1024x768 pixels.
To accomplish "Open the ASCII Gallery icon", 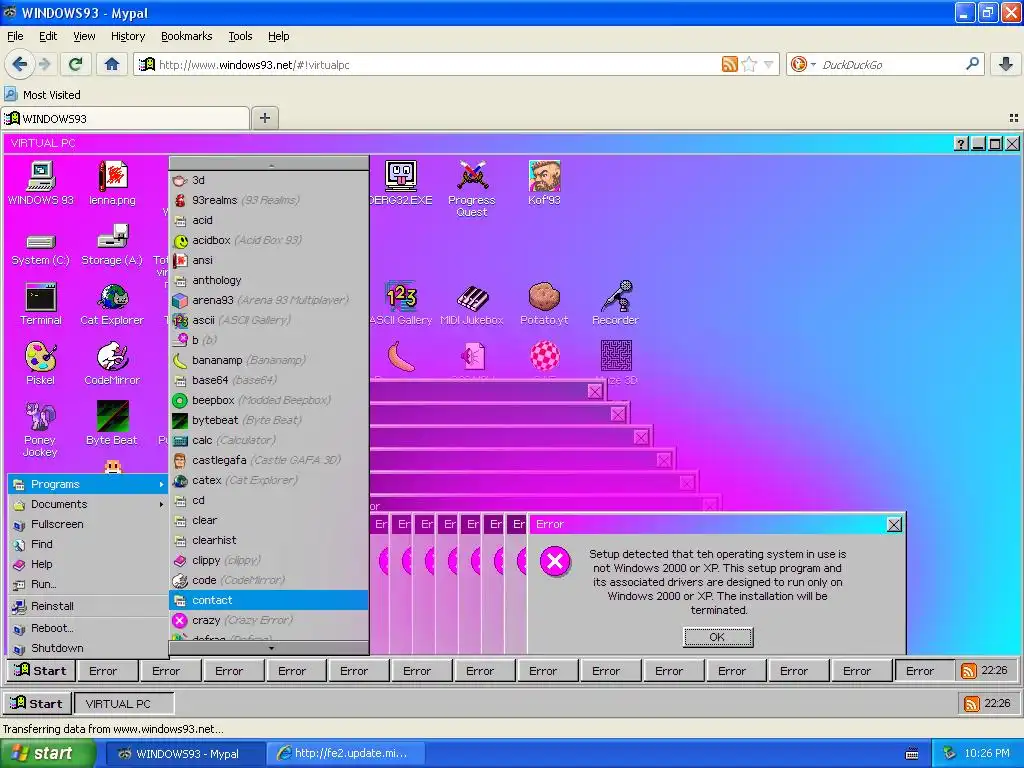I will [x=400, y=304].
